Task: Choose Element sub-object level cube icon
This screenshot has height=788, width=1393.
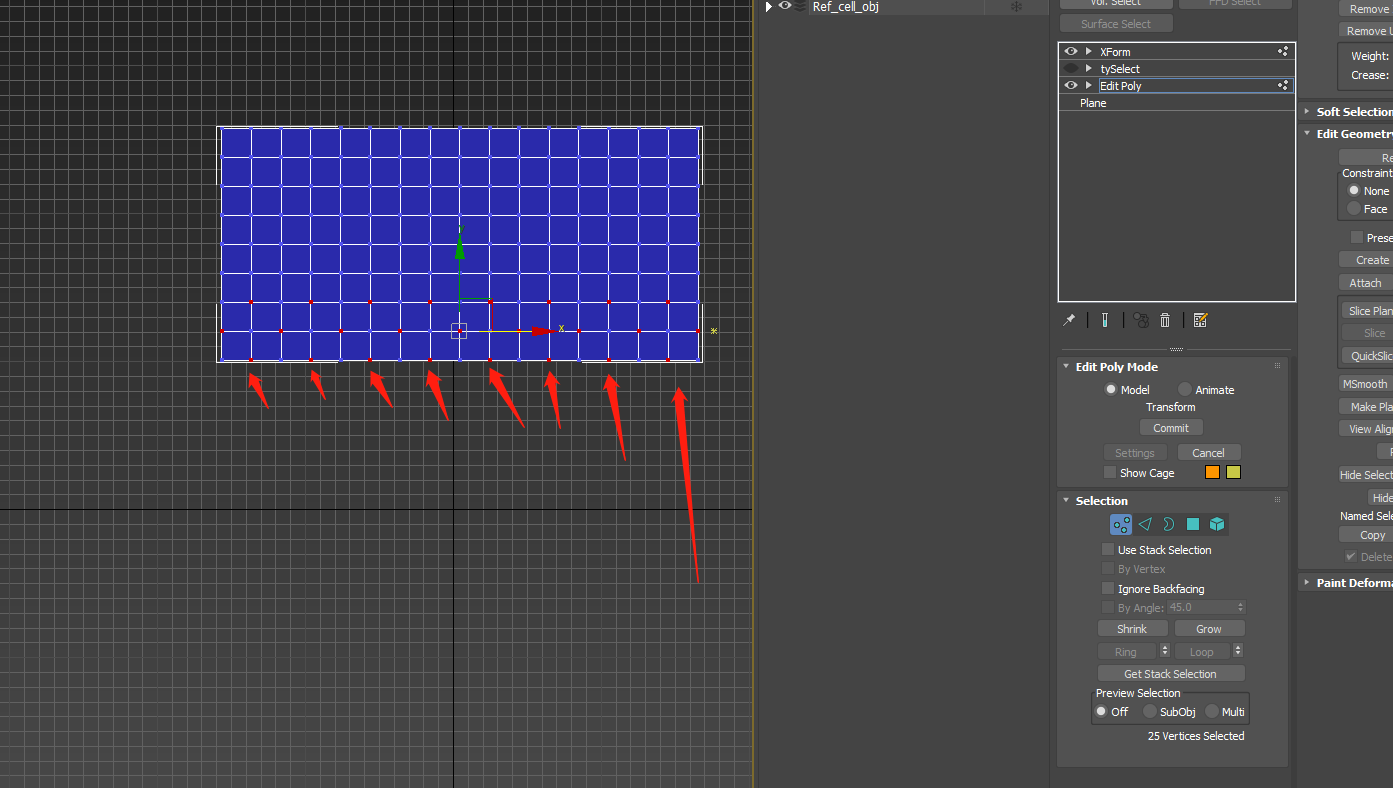Action: point(1217,524)
